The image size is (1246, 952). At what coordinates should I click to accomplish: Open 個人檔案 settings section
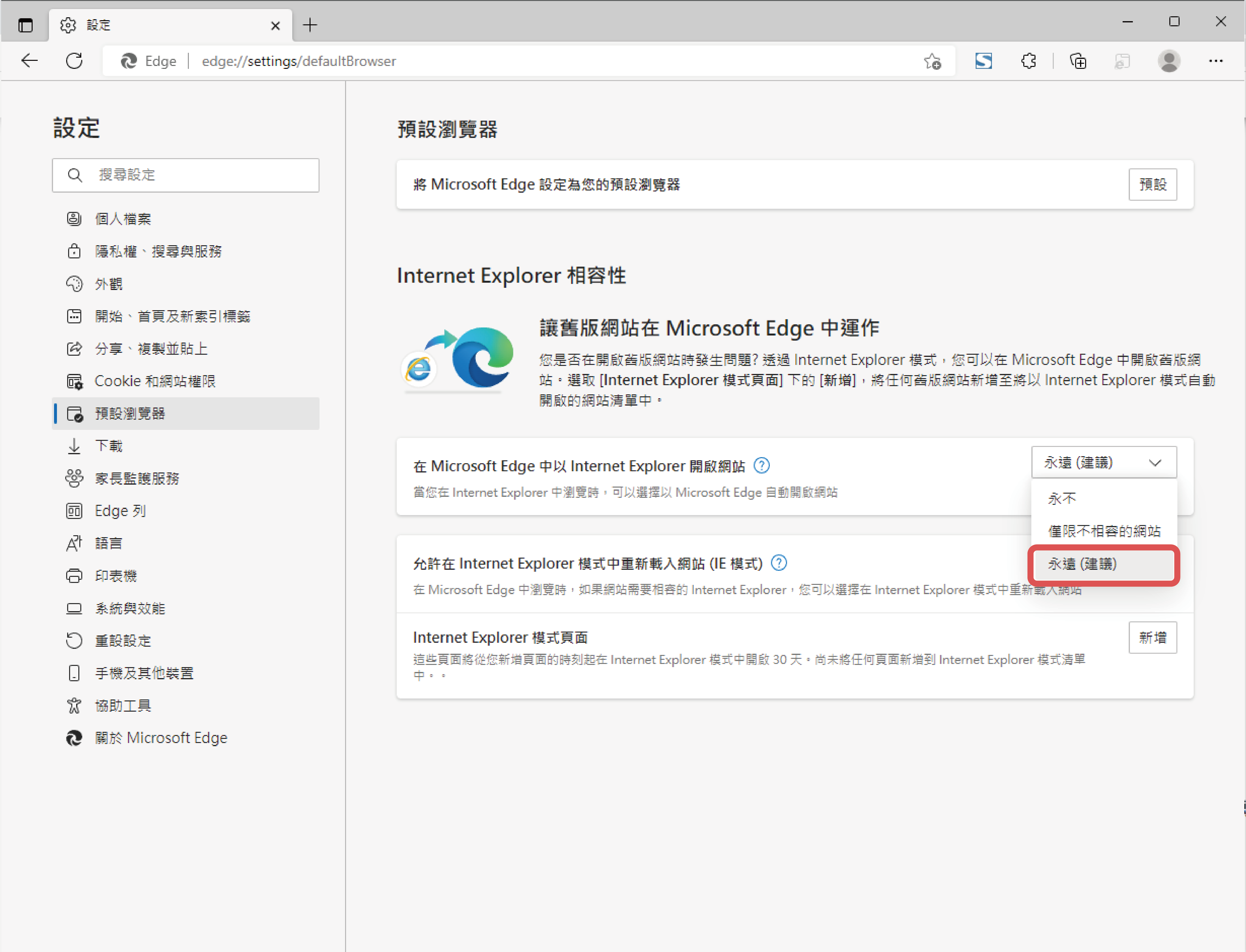point(186,219)
